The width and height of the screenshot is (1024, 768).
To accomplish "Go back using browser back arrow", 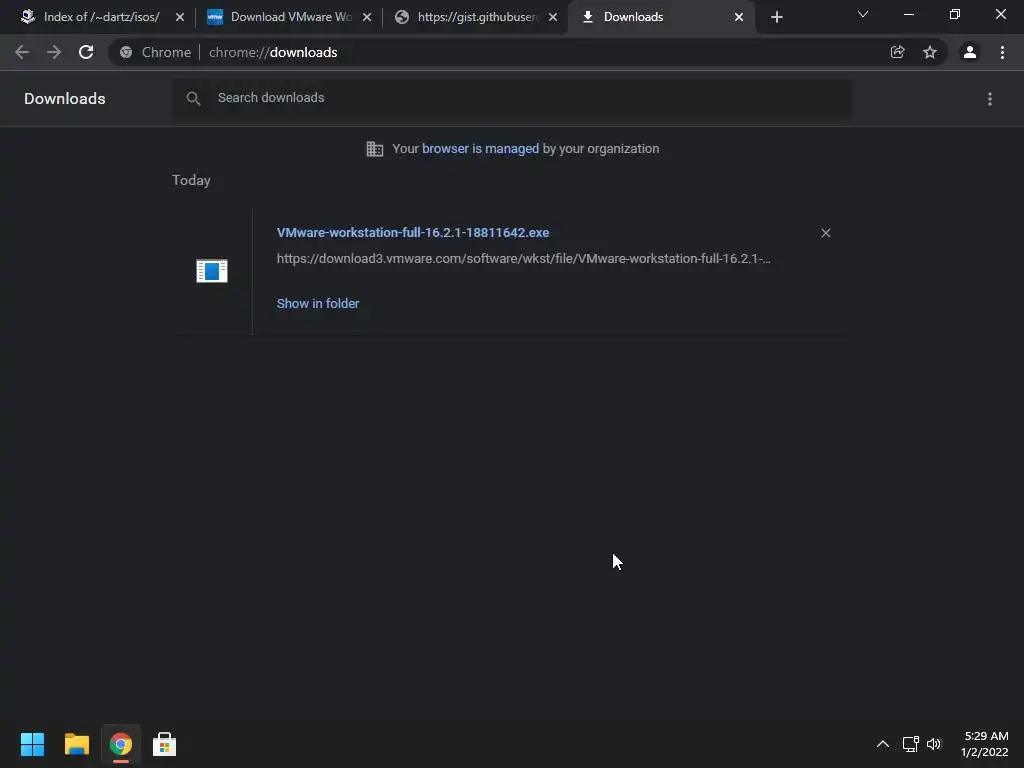I will point(22,52).
